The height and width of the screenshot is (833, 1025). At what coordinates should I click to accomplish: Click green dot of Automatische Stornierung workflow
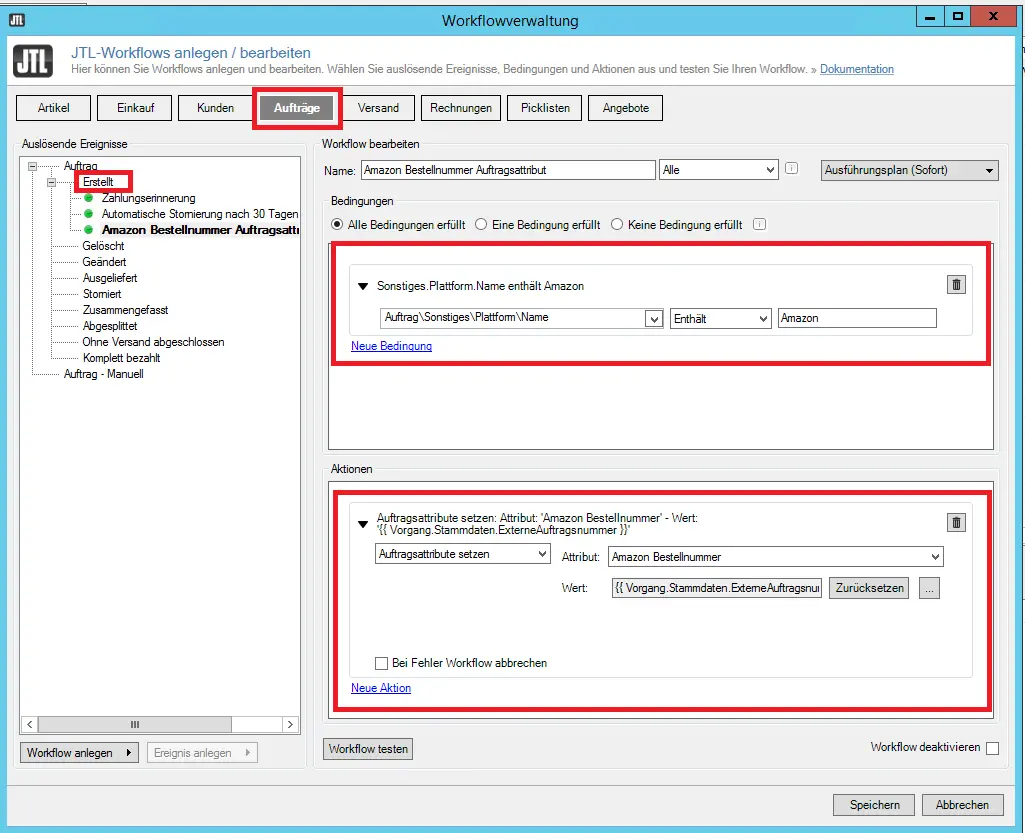[89, 213]
